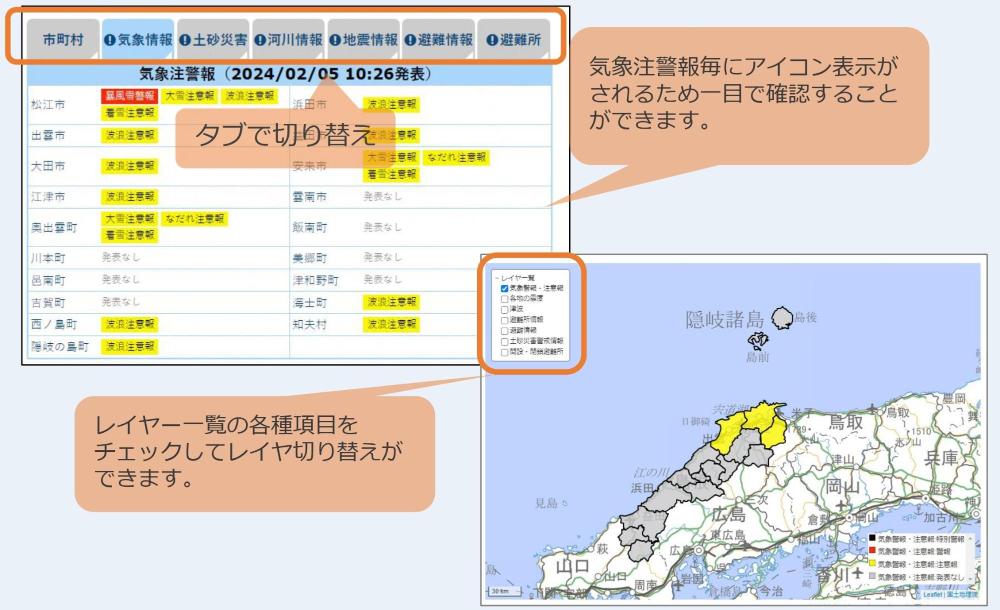The width and height of the screenshot is (1000, 610).
Task: Enable the 津波 layer checkbox
Action: (x=503, y=311)
